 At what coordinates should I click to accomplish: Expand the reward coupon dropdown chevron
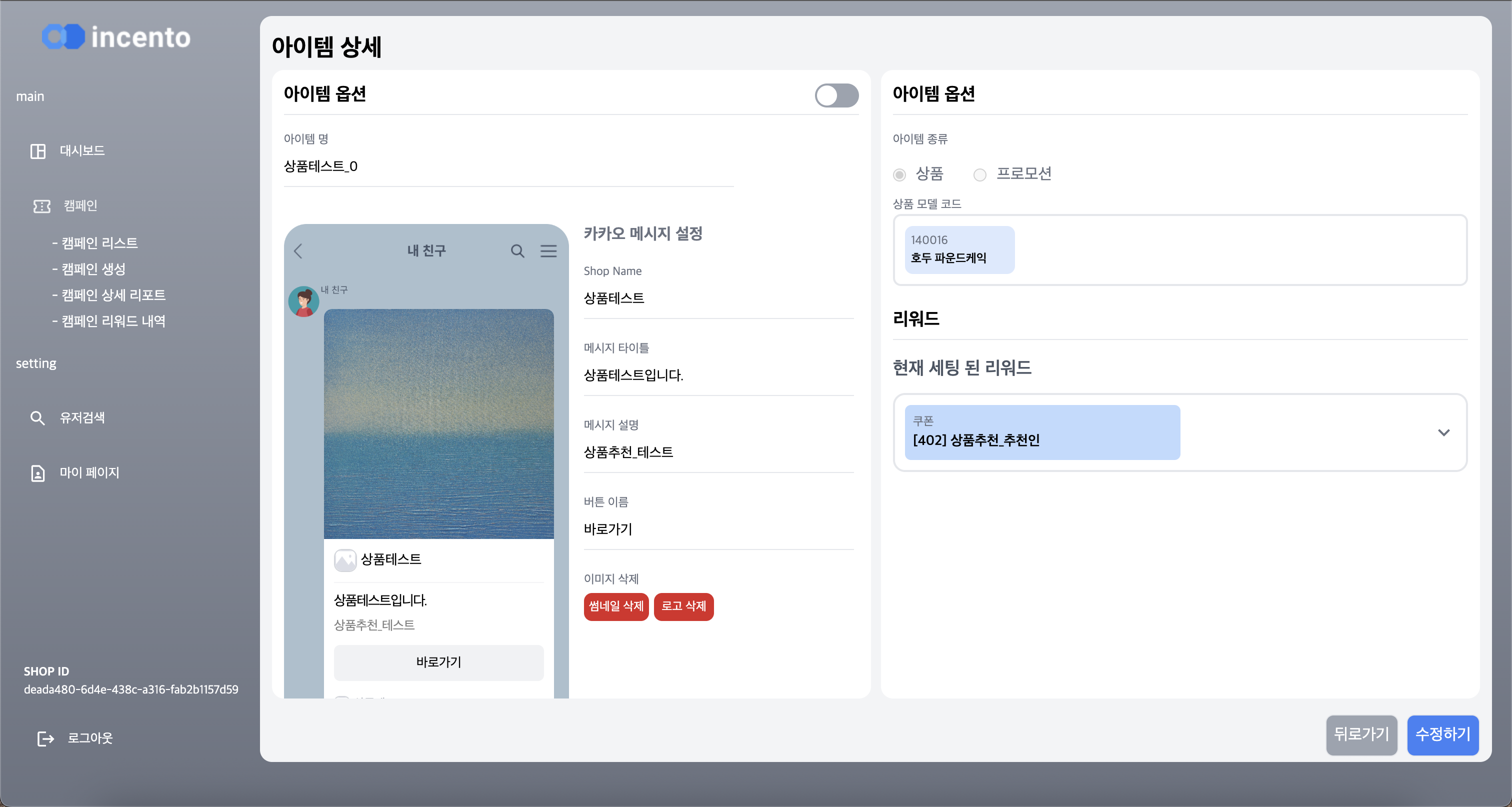click(1444, 432)
